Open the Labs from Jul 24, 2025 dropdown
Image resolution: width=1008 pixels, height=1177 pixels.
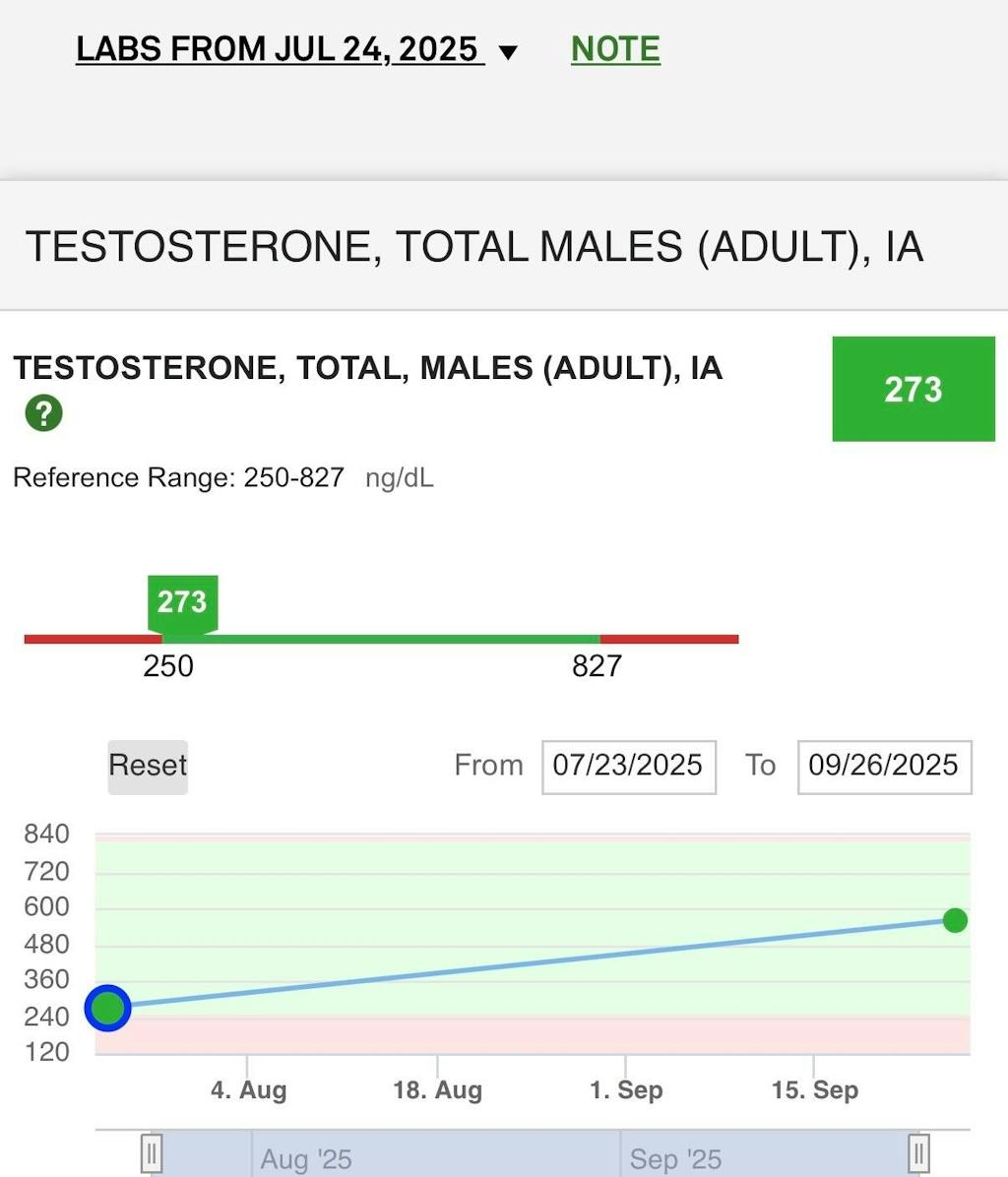(280, 49)
